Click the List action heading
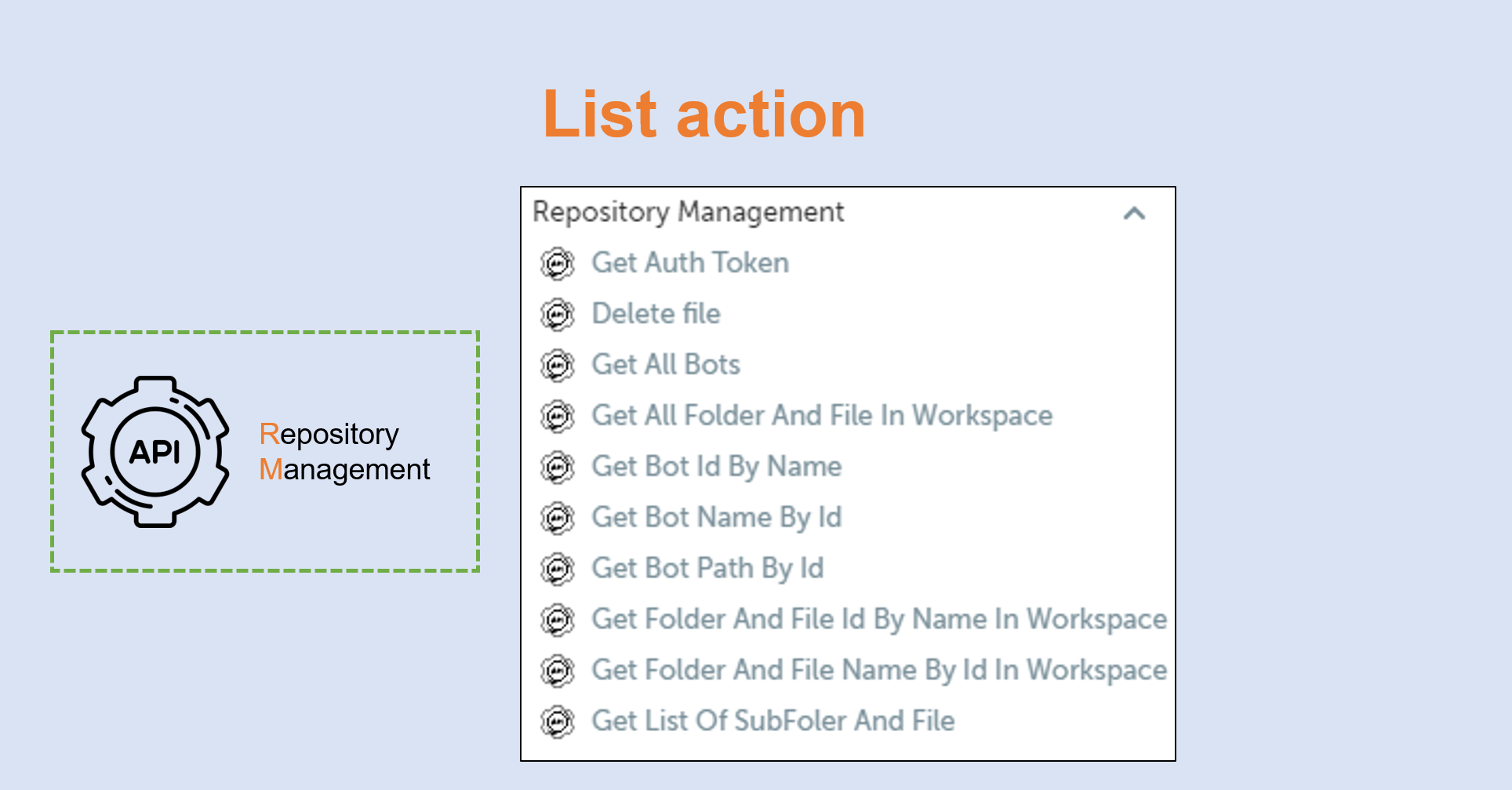Viewport: 1512px width, 790px height. (703, 115)
